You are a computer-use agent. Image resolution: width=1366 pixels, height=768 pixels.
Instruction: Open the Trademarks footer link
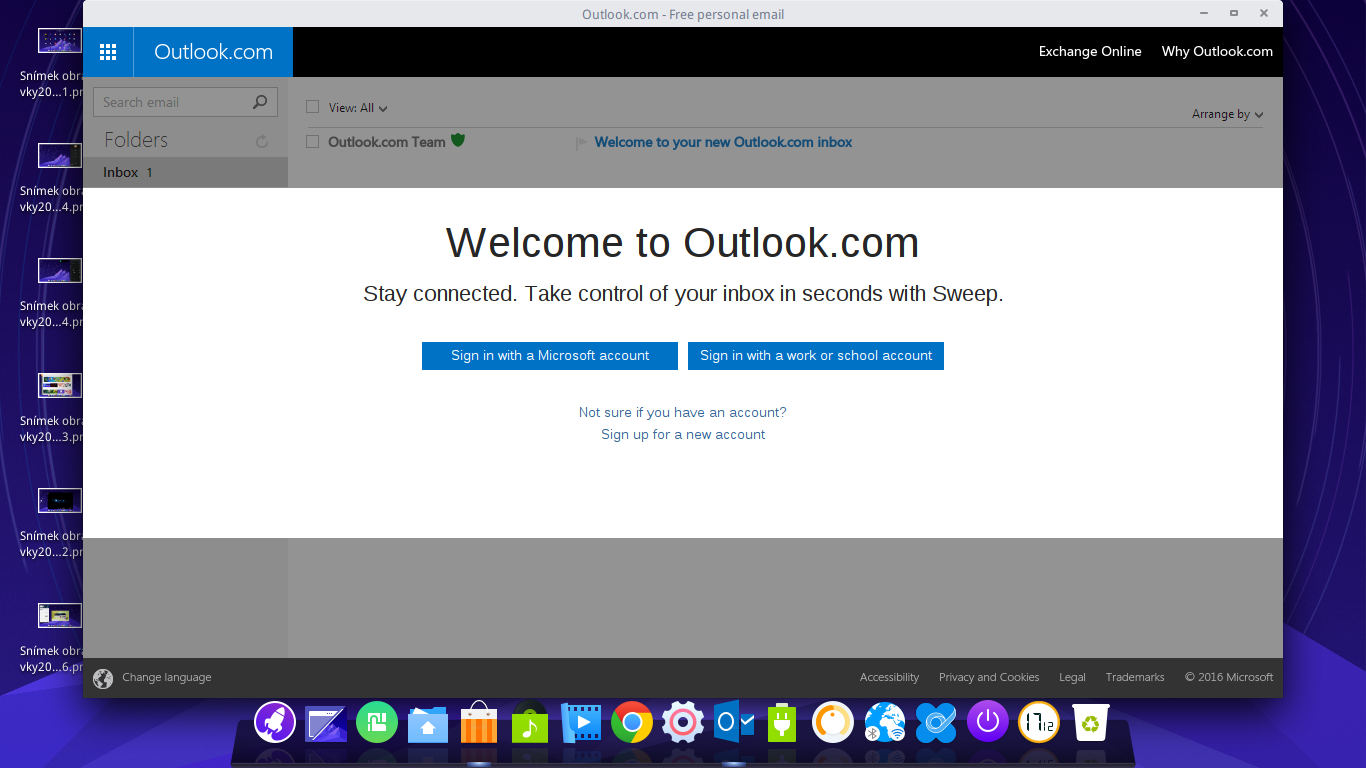tap(1135, 677)
